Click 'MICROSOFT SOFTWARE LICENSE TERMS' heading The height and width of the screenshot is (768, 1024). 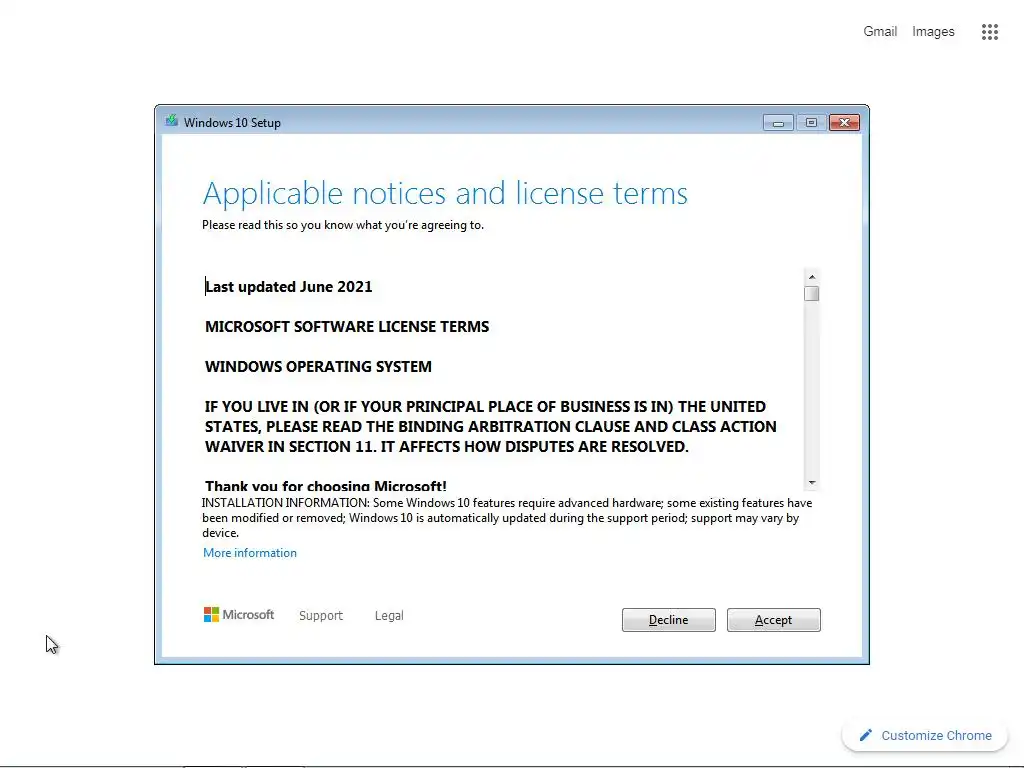point(347,327)
